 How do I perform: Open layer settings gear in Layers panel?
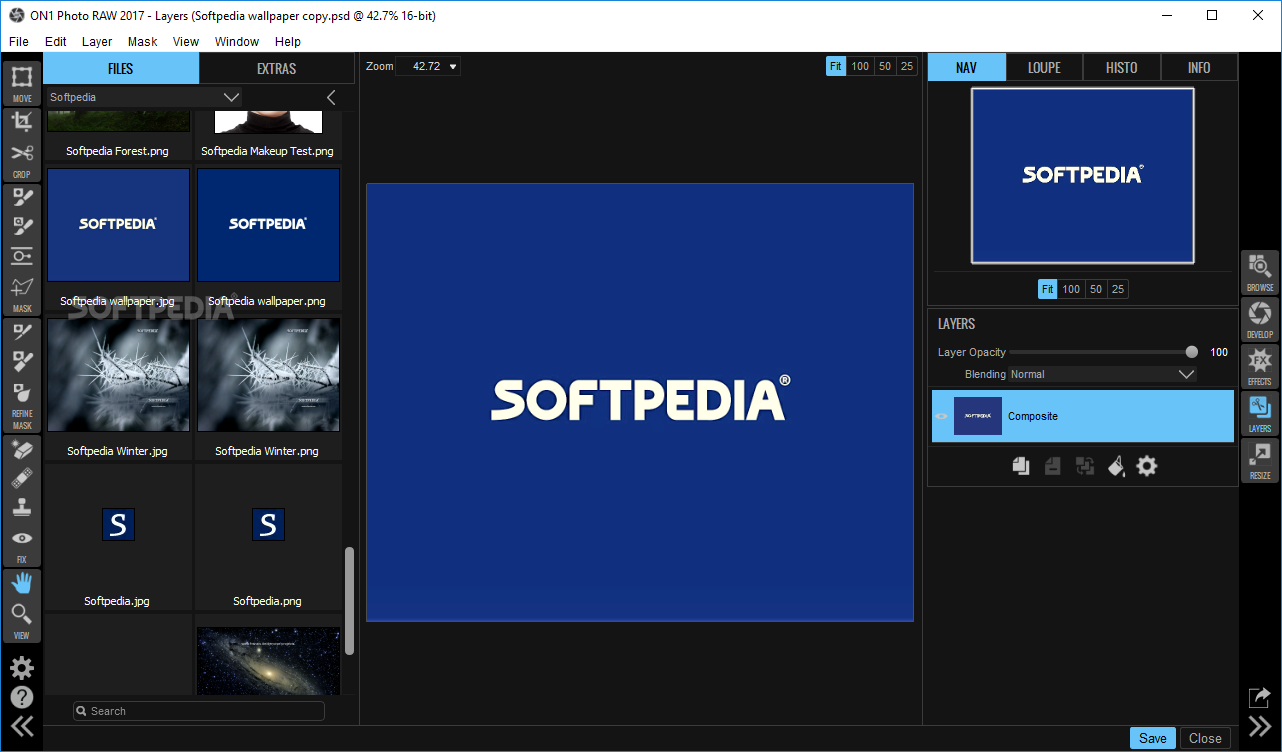(1147, 466)
